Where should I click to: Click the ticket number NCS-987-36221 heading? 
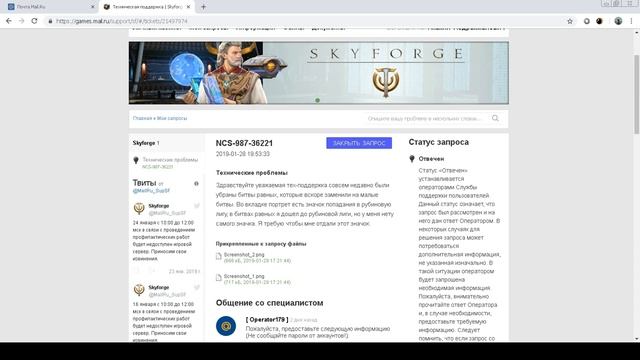pyautogui.click(x=244, y=143)
